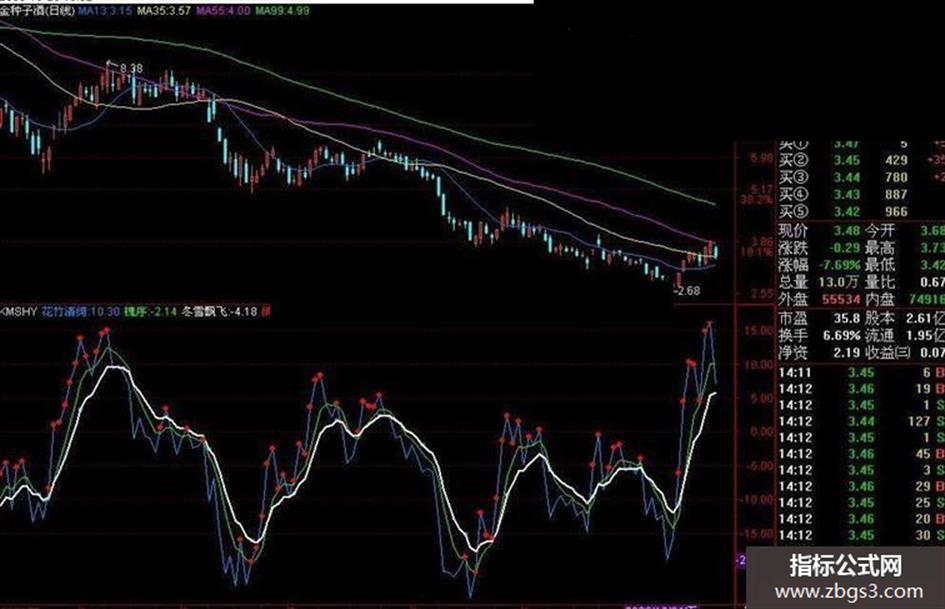Select the MA13 value label in chart header
The image size is (945, 609).
(104, 11)
